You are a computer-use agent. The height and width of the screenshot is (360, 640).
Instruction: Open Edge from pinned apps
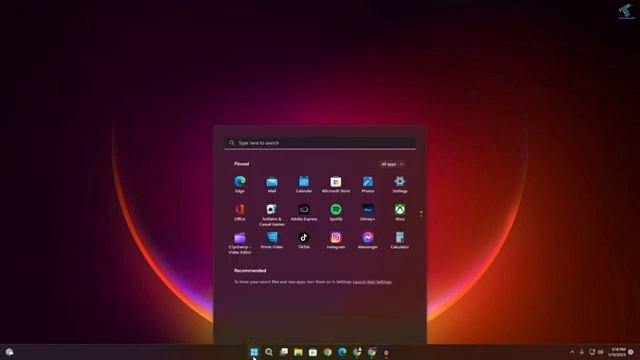tap(240, 184)
